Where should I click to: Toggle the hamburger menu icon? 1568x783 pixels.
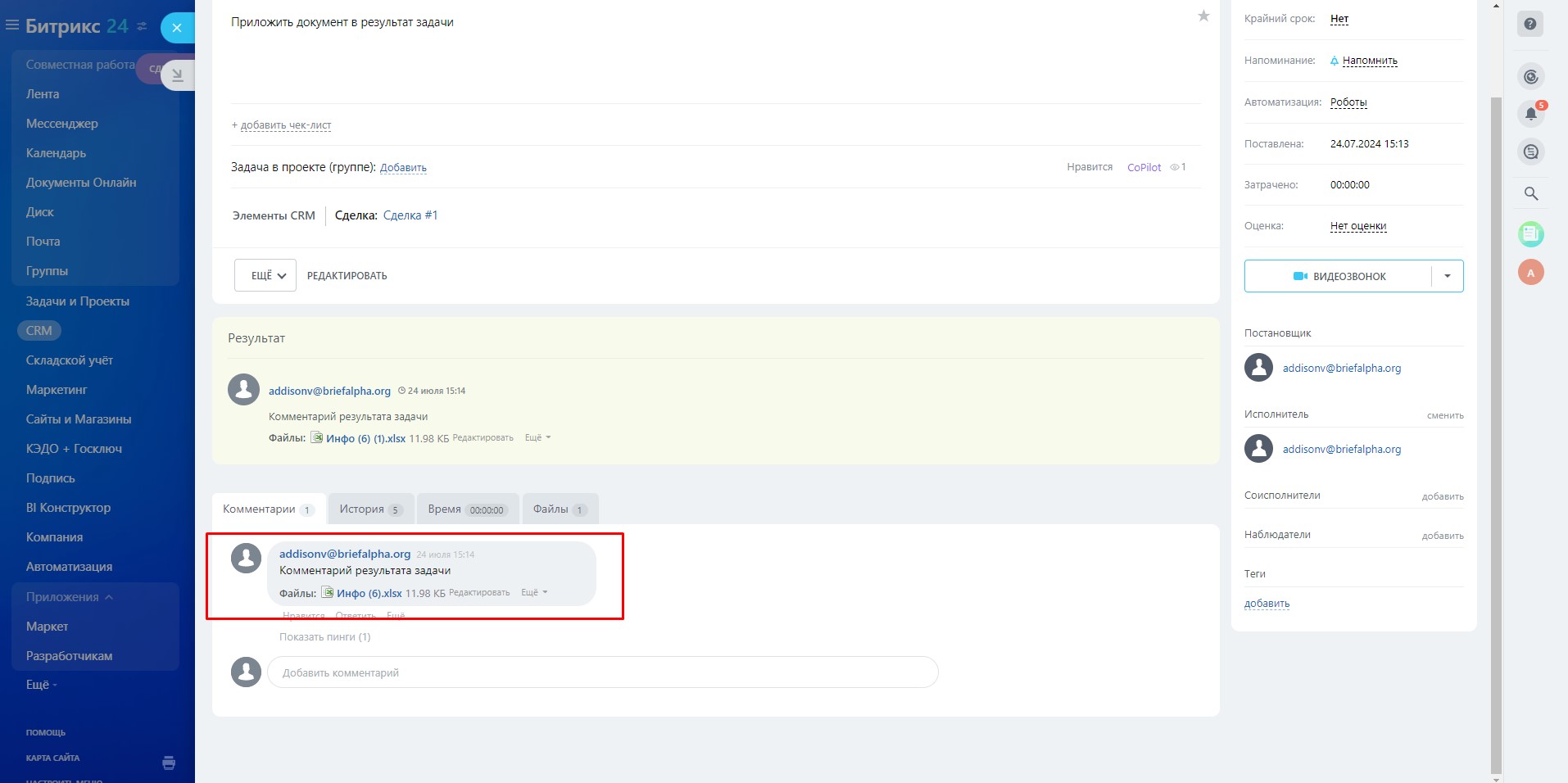pyautogui.click(x=12, y=25)
